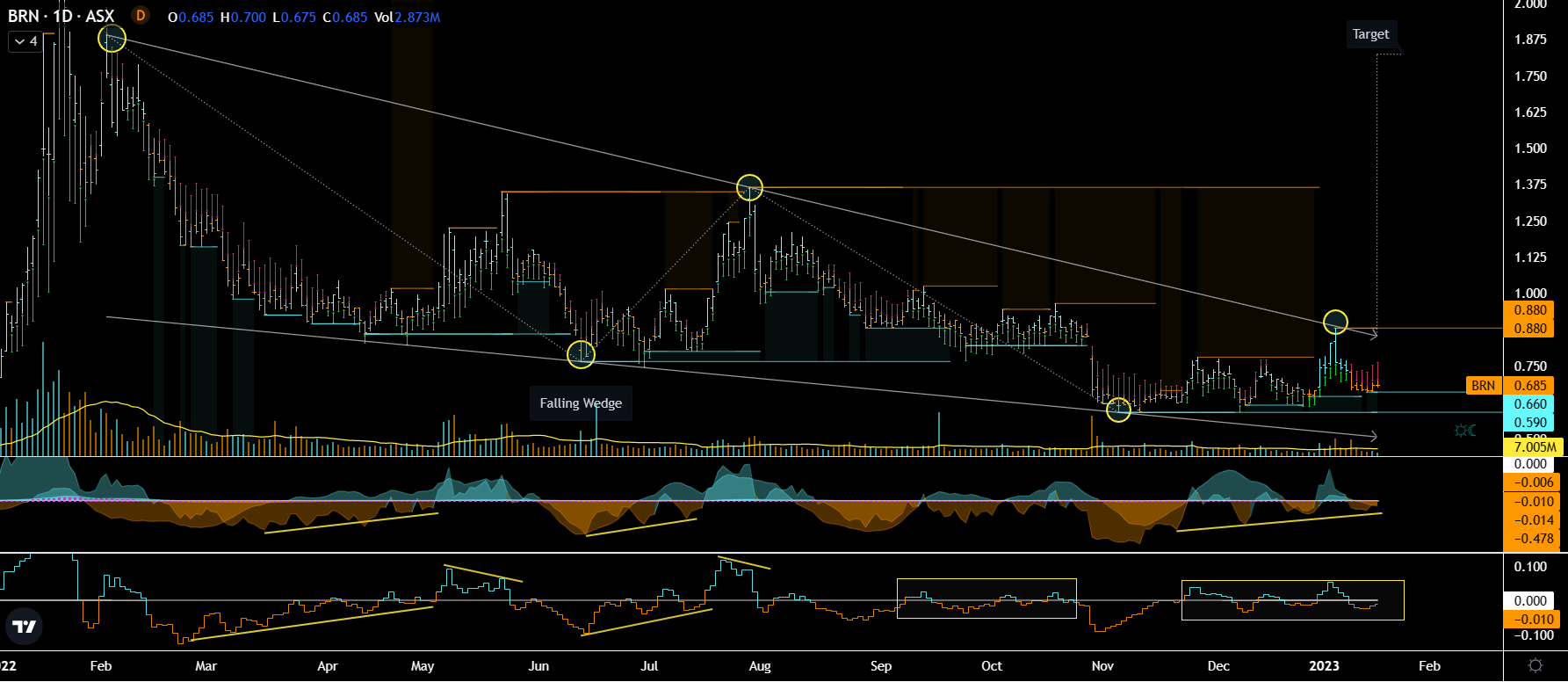The image size is (1568, 682).
Task: Click the Aug label on the time axis
Action: tap(760, 665)
